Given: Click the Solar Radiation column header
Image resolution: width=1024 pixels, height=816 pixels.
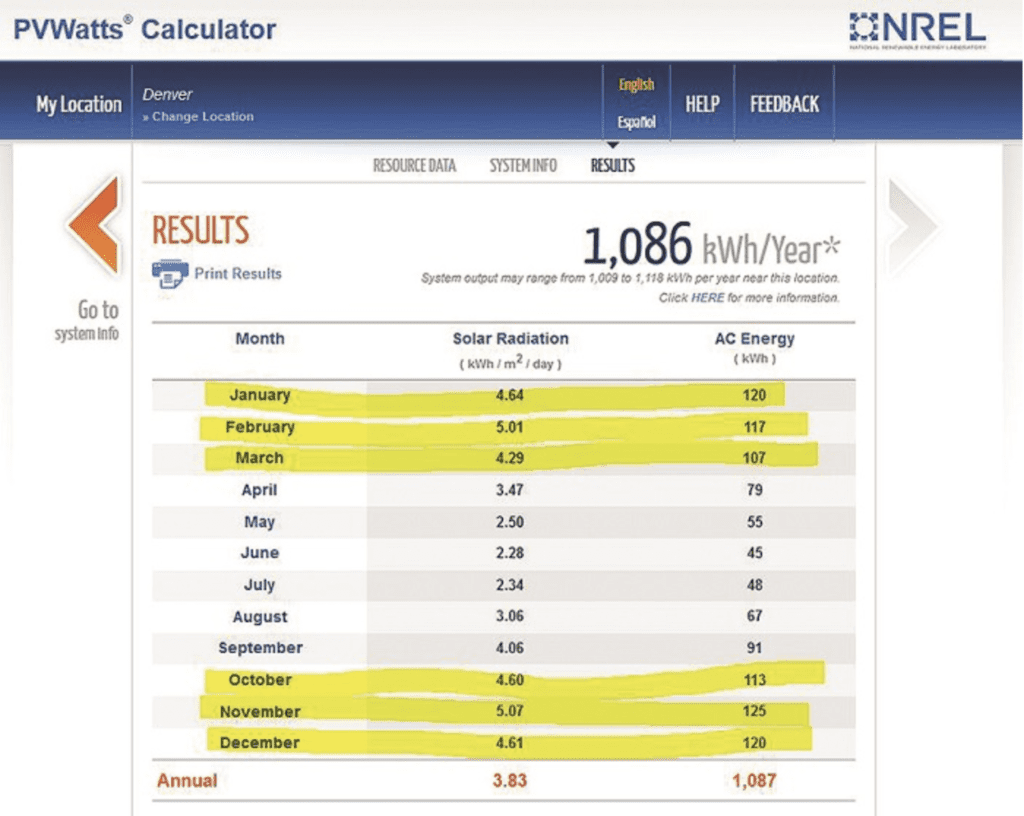Looking at the screenshot, I should click(x=511, y=339).
